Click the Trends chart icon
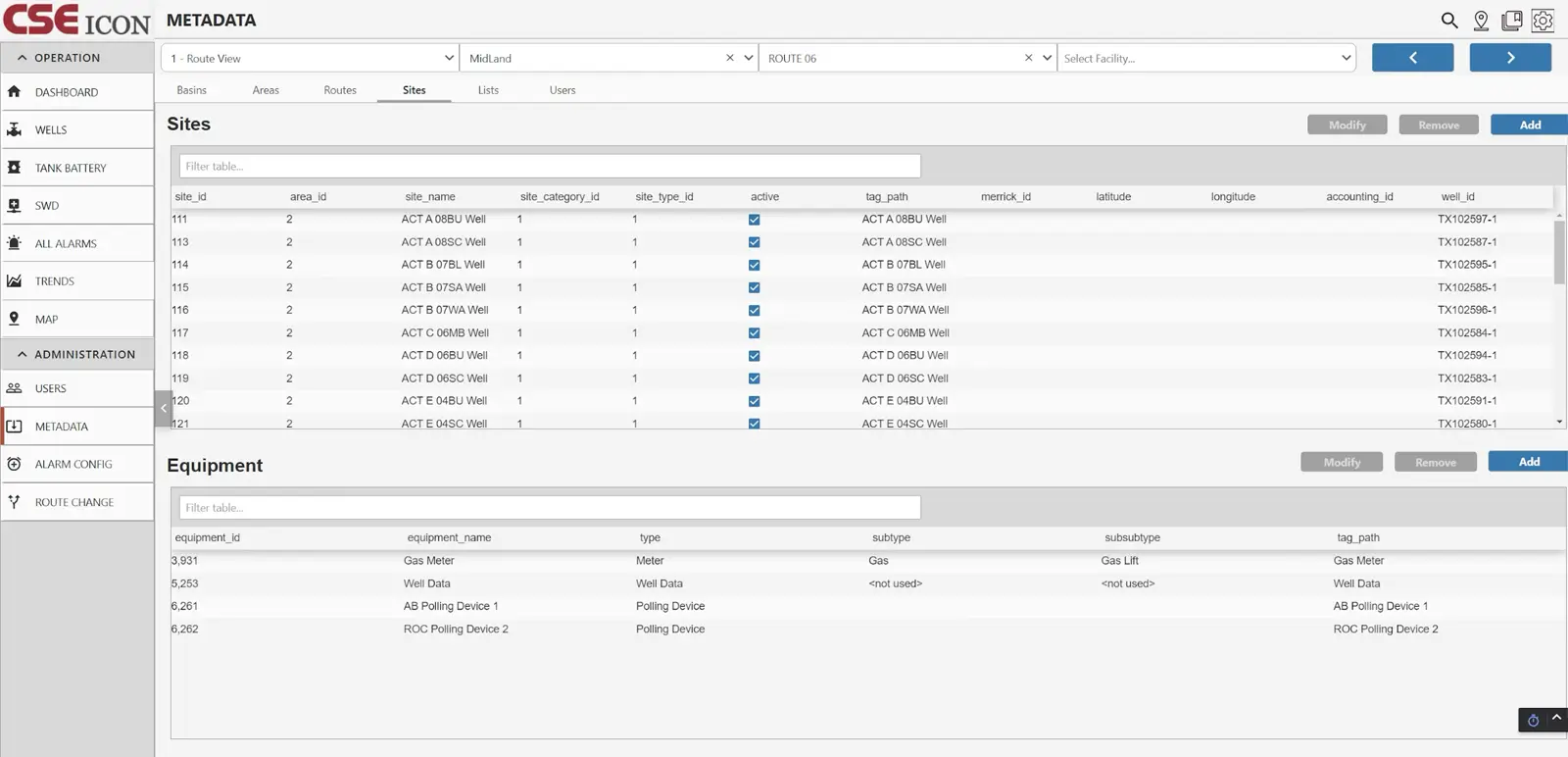This screenshot has width=1568, height=757. pos(15,281)
